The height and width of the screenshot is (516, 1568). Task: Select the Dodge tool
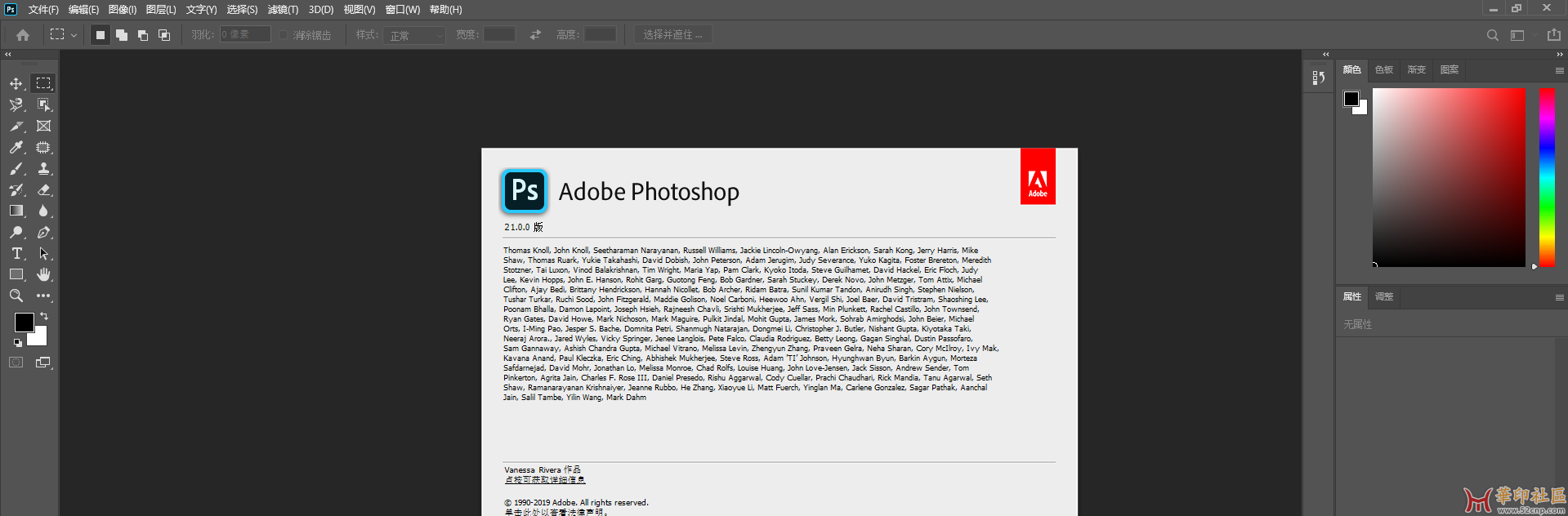[x=16, y=232]
